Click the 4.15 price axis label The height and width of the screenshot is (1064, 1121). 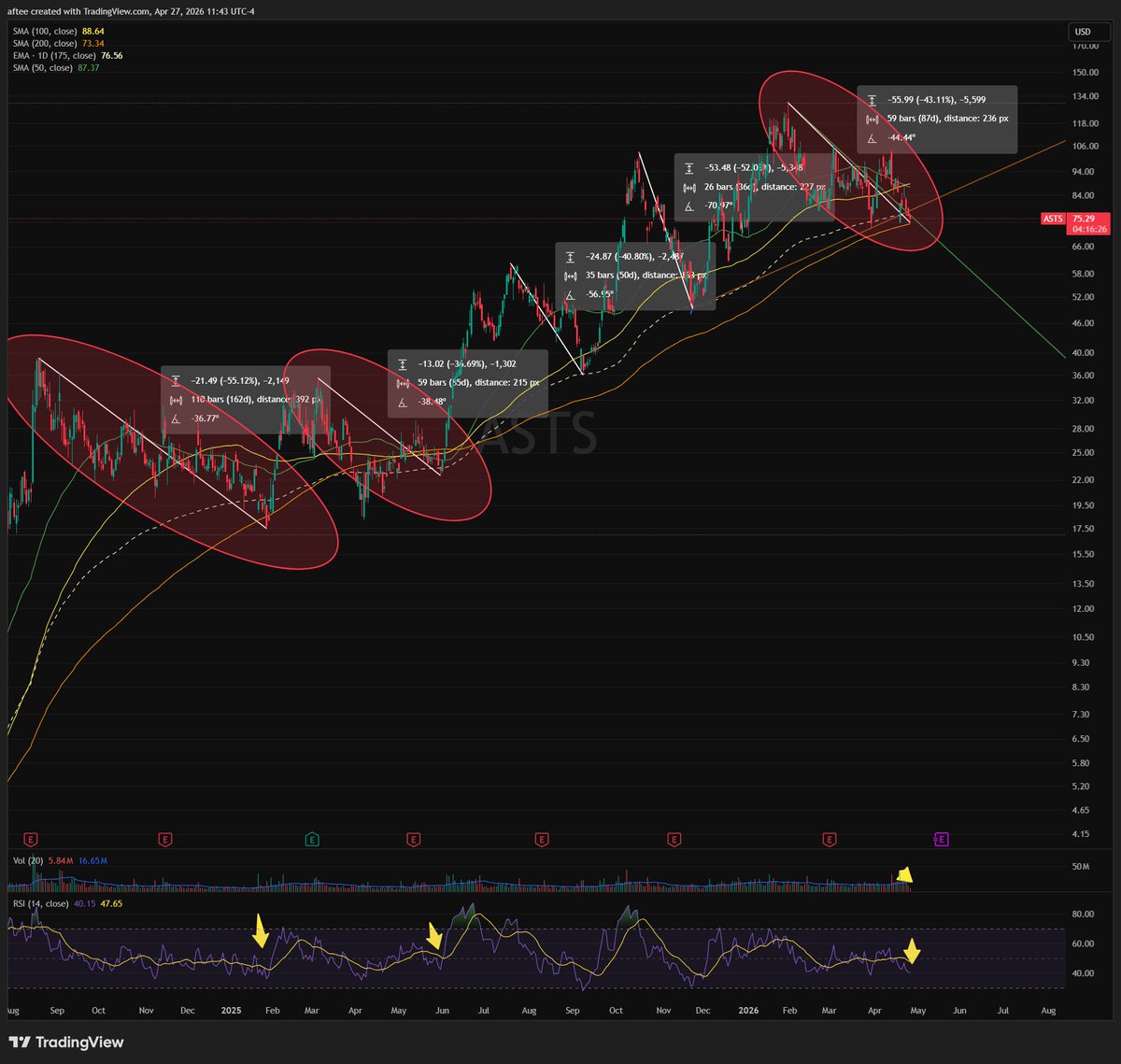(1081, 834)
